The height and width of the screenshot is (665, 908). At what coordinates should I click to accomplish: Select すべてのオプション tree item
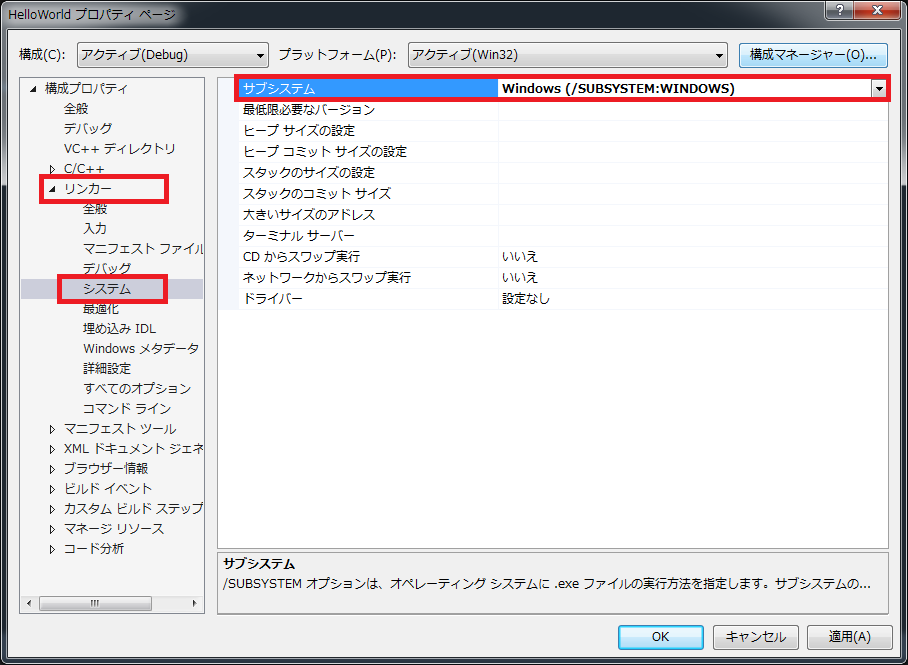[x=137, y=389]
